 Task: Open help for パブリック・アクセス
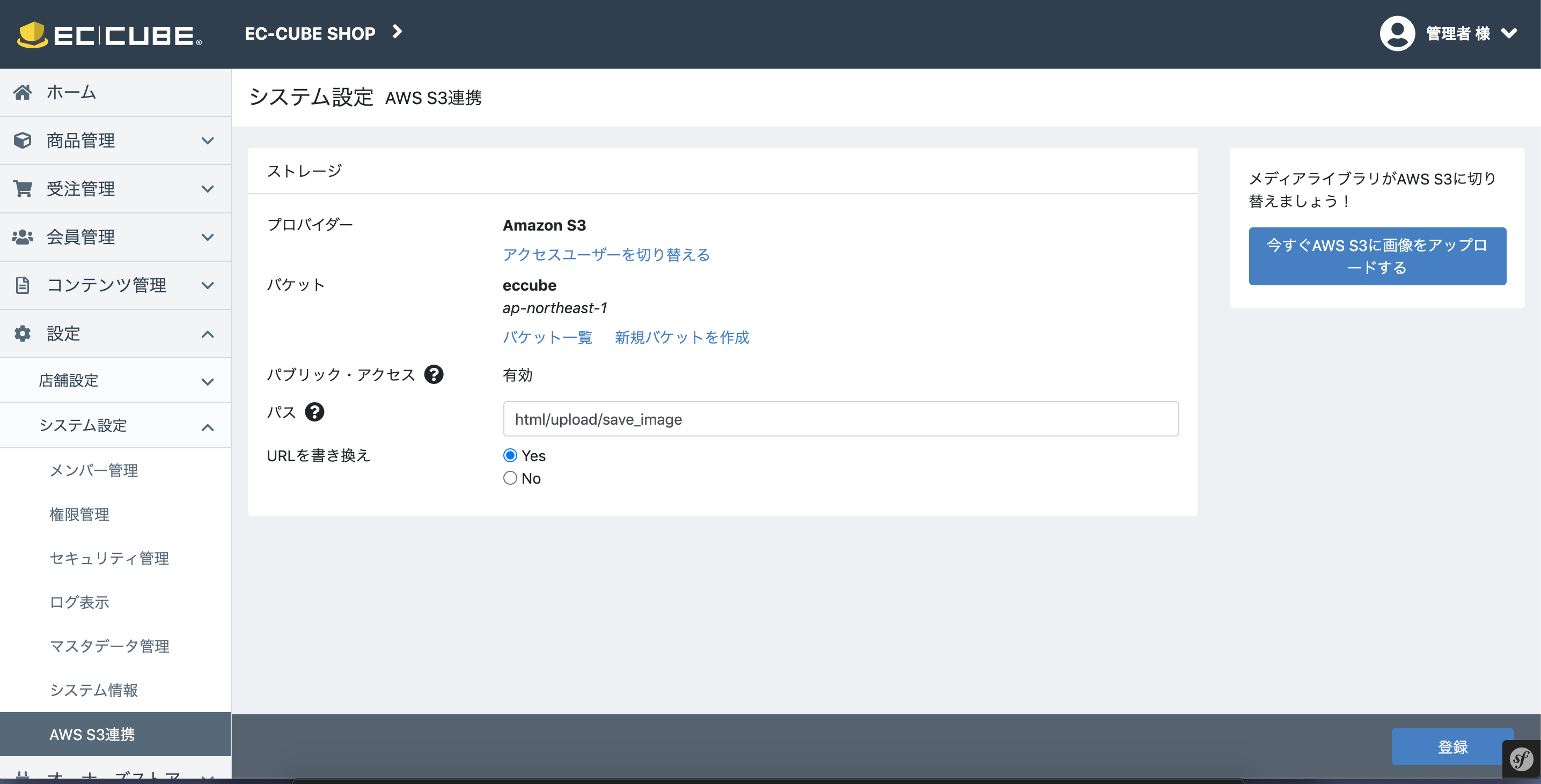[434, 374]
